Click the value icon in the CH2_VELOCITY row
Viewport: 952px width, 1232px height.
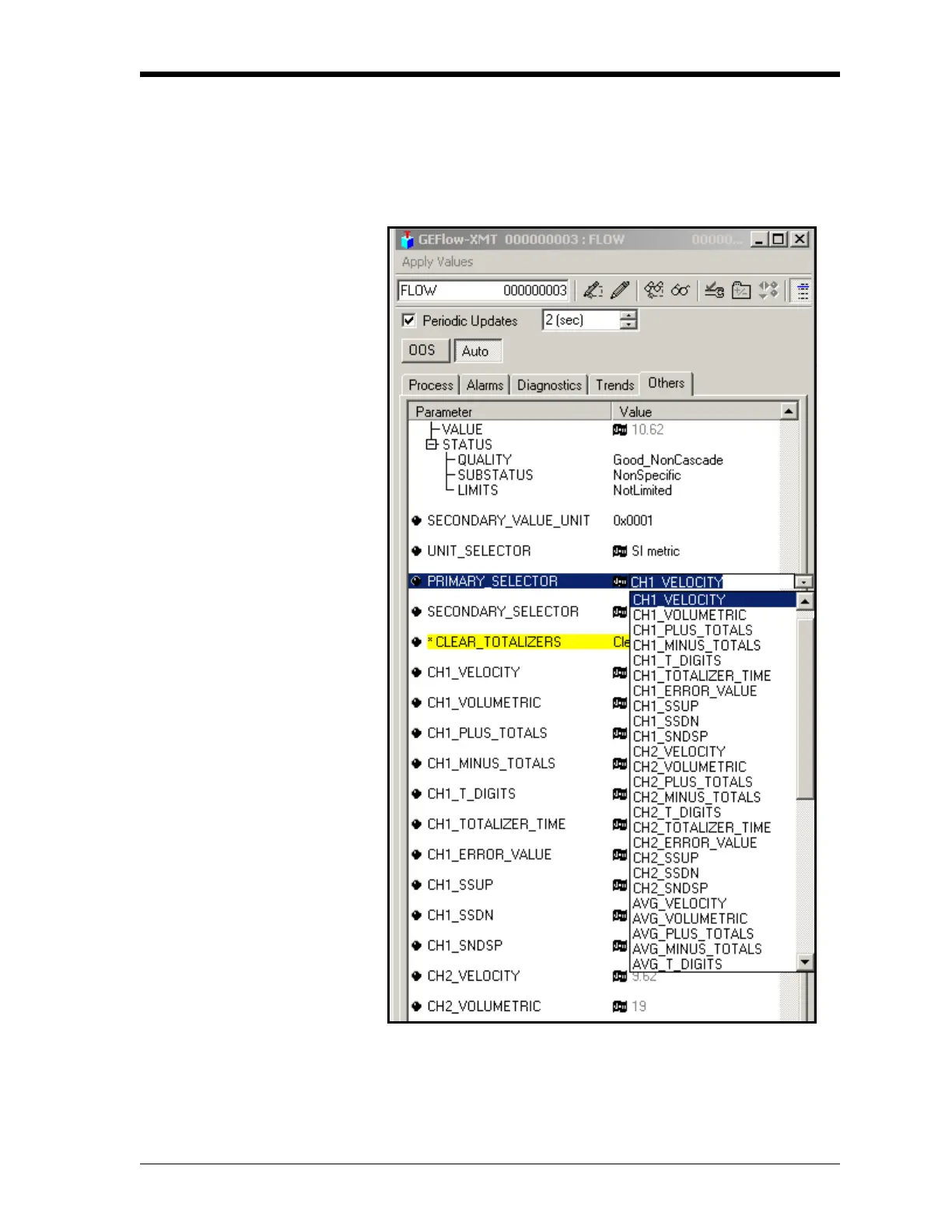(x=620, y=976)
